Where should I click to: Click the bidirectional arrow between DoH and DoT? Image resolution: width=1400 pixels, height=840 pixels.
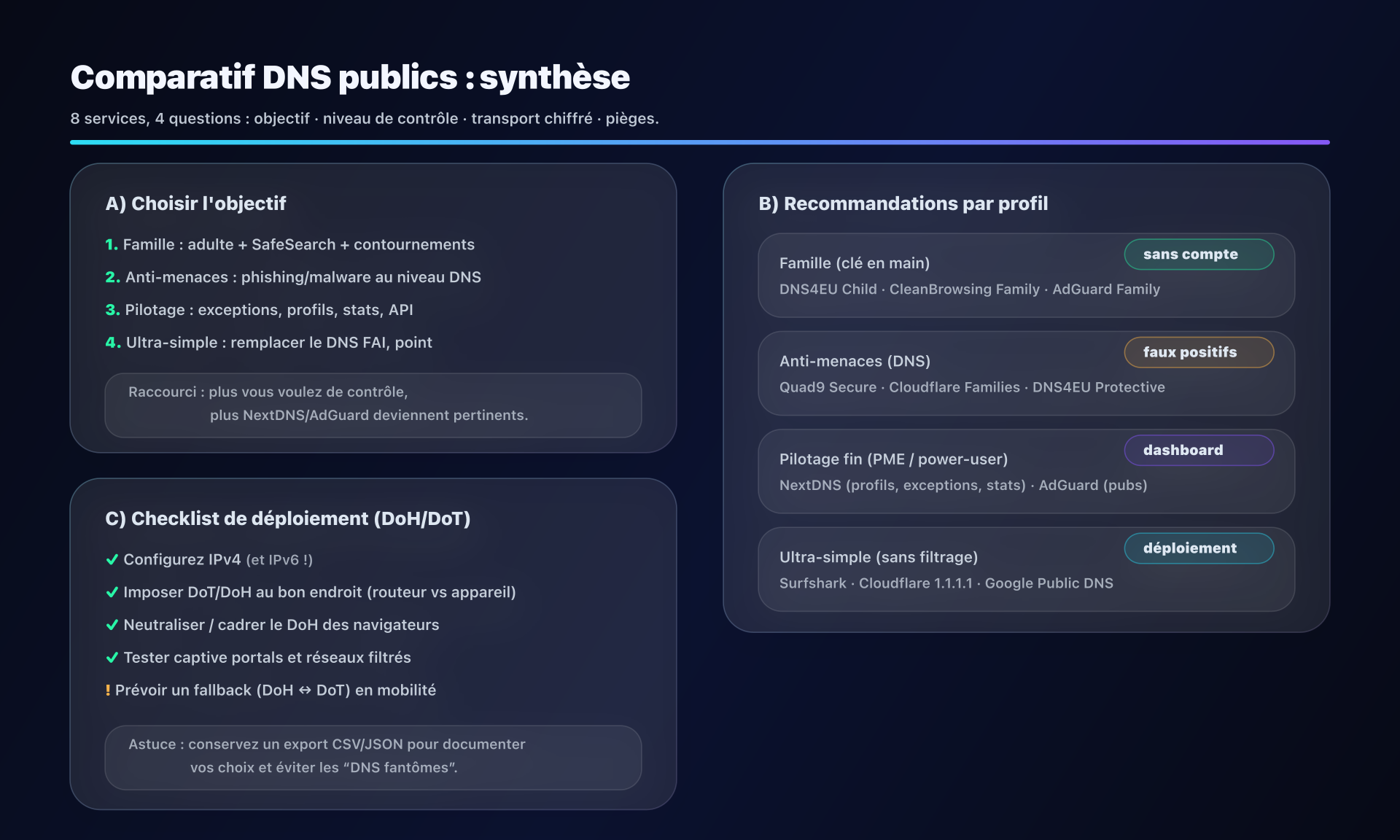(305, 691)
